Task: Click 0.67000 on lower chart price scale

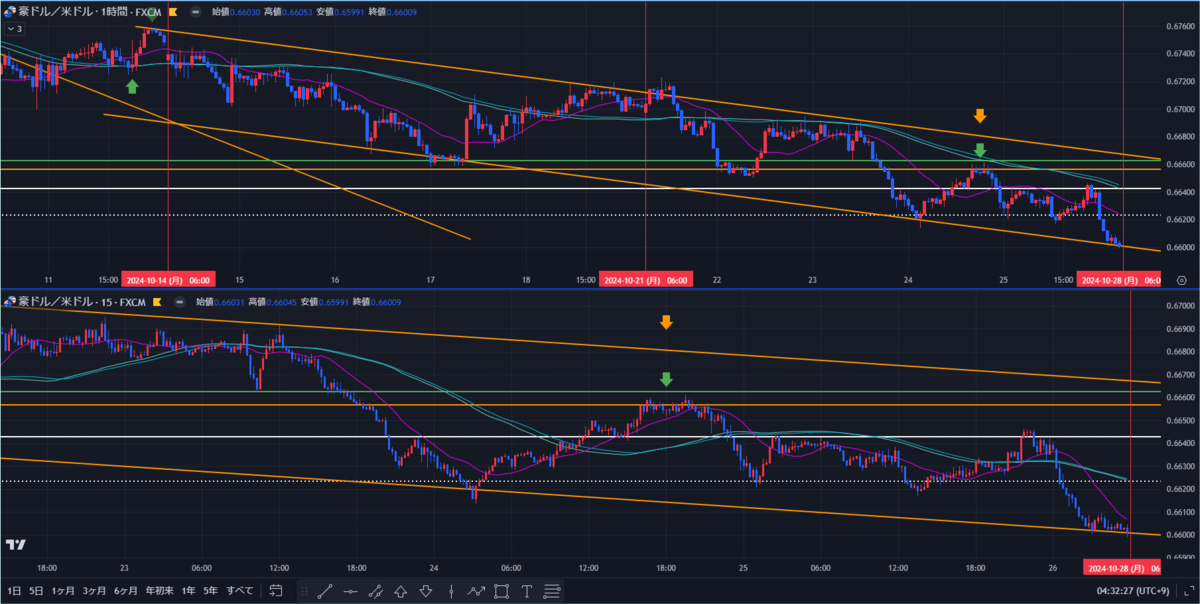Action: pyautogui.click(x=1180, y=306)
